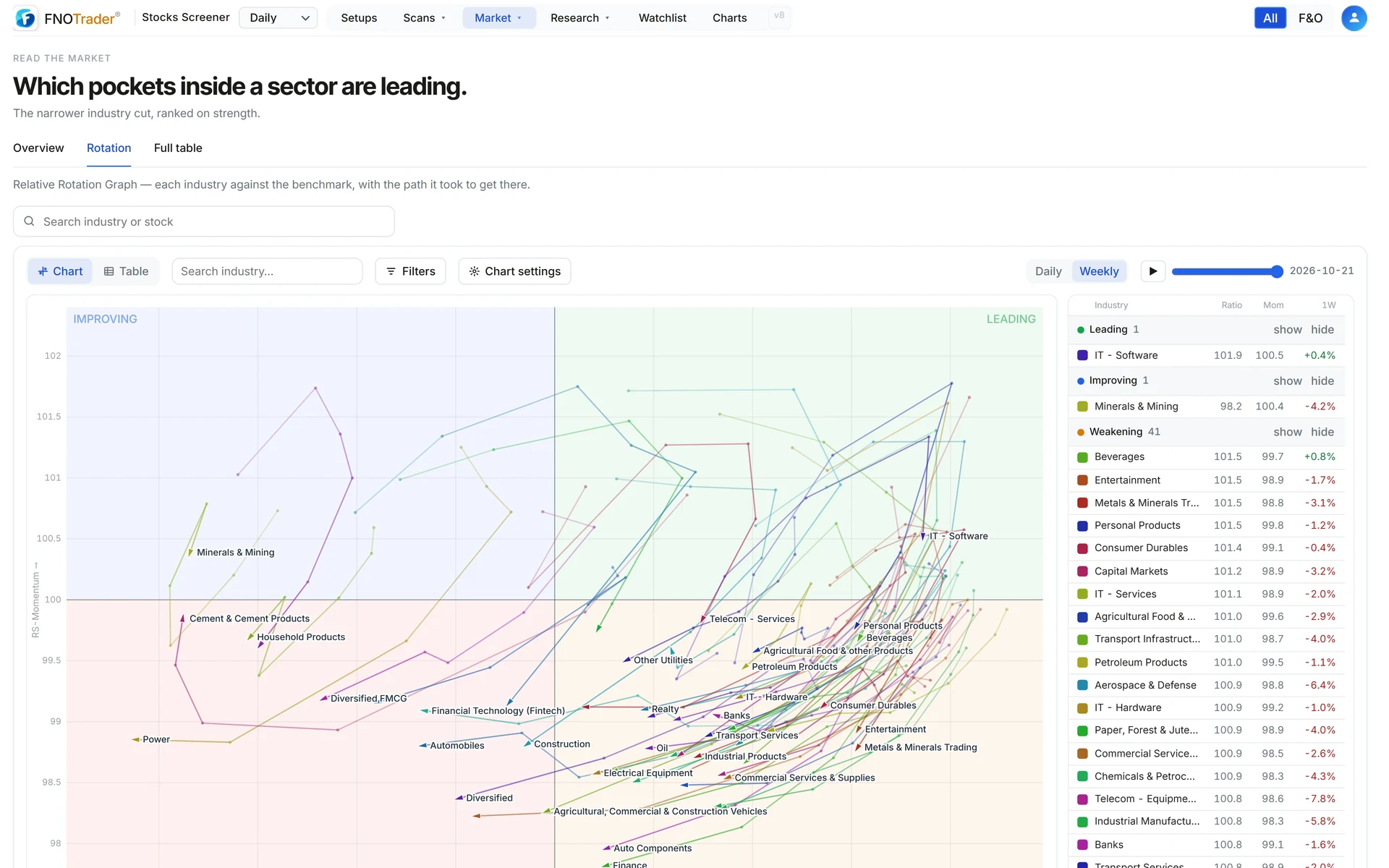The width and height of the screenshot is (1389, 868).
Task: Select the F&O segment filter
Action: pyautogui.click(x=1310, y=18)
